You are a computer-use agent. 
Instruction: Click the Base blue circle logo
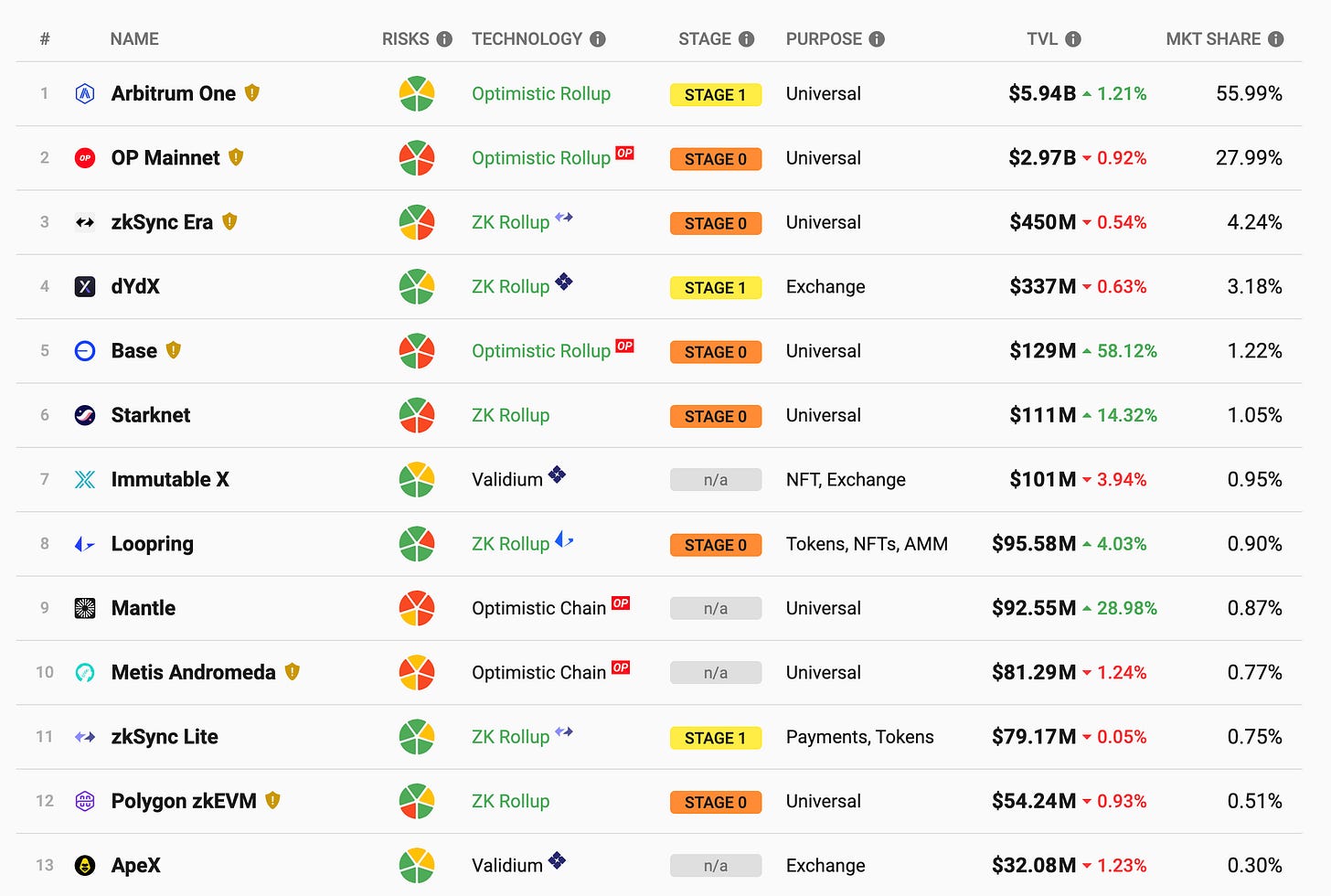[x=85, y=351]
